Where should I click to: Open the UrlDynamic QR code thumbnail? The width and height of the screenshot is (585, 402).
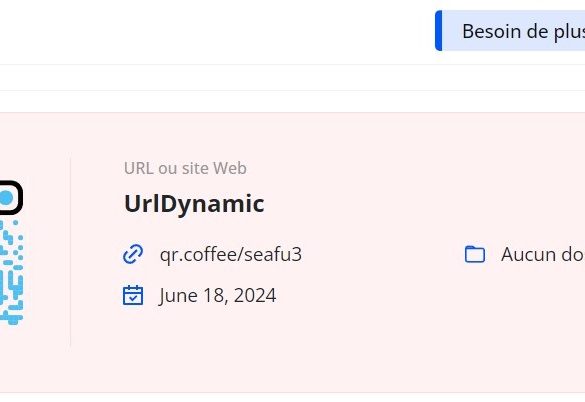click(11, 253)
